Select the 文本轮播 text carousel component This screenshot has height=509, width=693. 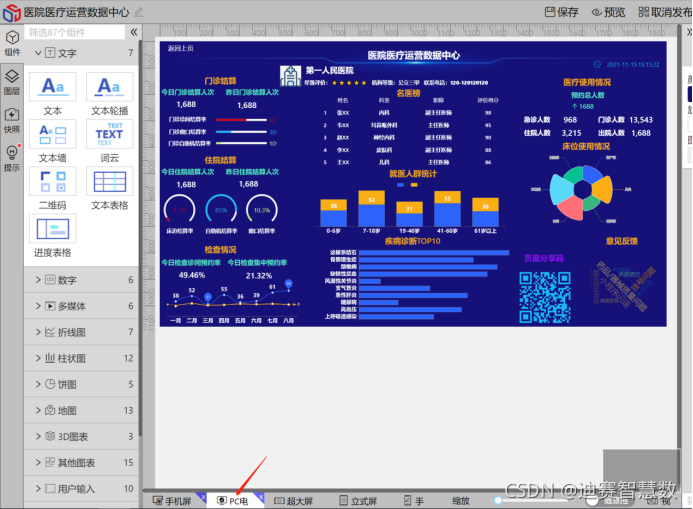(110, 94)
